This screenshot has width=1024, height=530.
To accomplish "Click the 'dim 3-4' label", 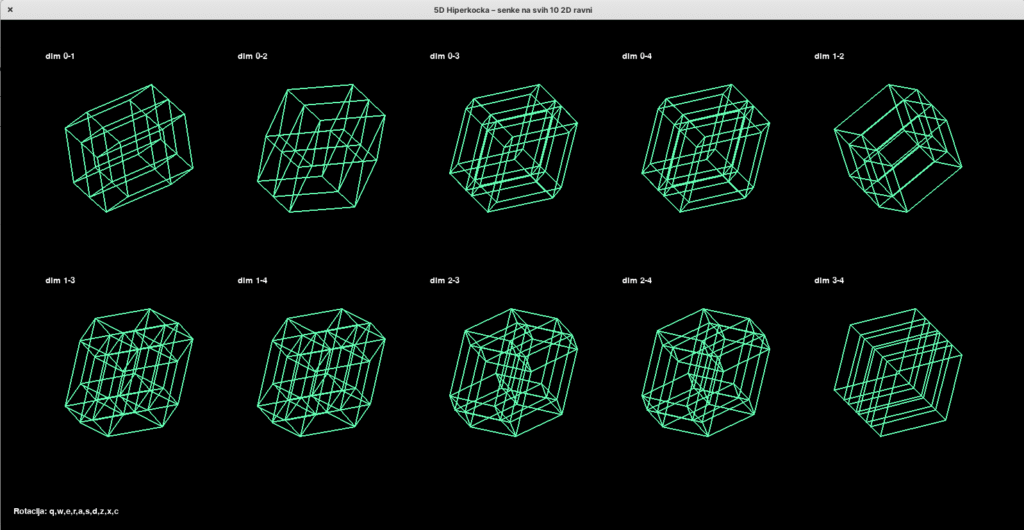I will [x=829, y=281].
